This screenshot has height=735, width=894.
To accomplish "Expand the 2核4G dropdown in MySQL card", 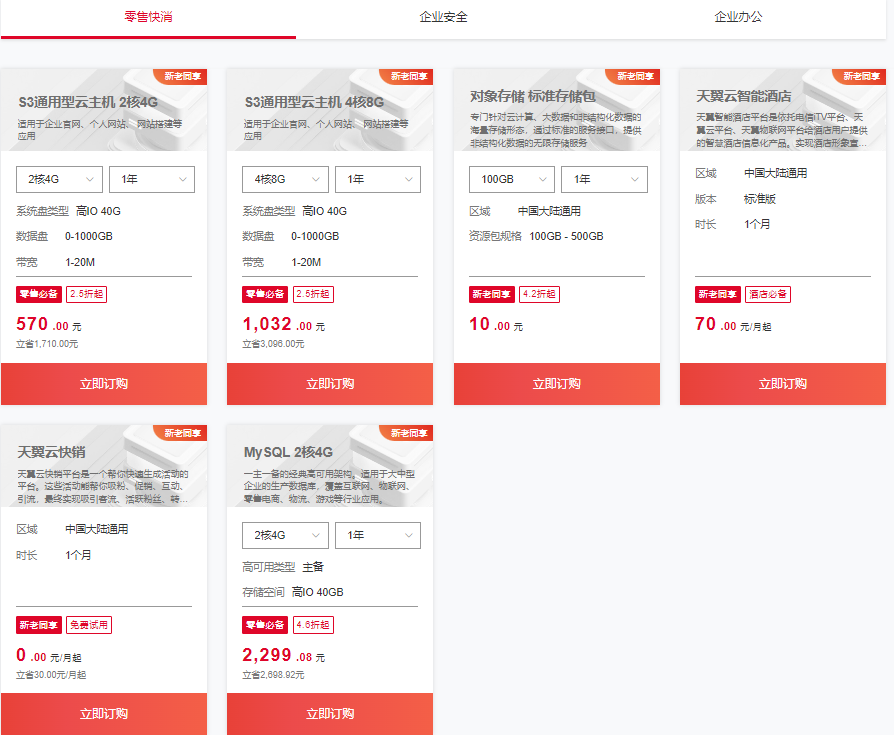I will tap(285, 535).
